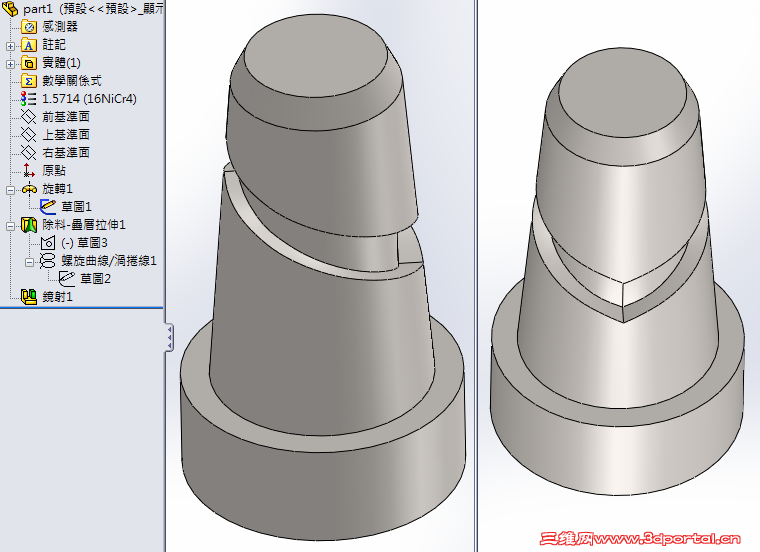Click the 註記 annotations folder icon
760x552 pixels.
29,45
